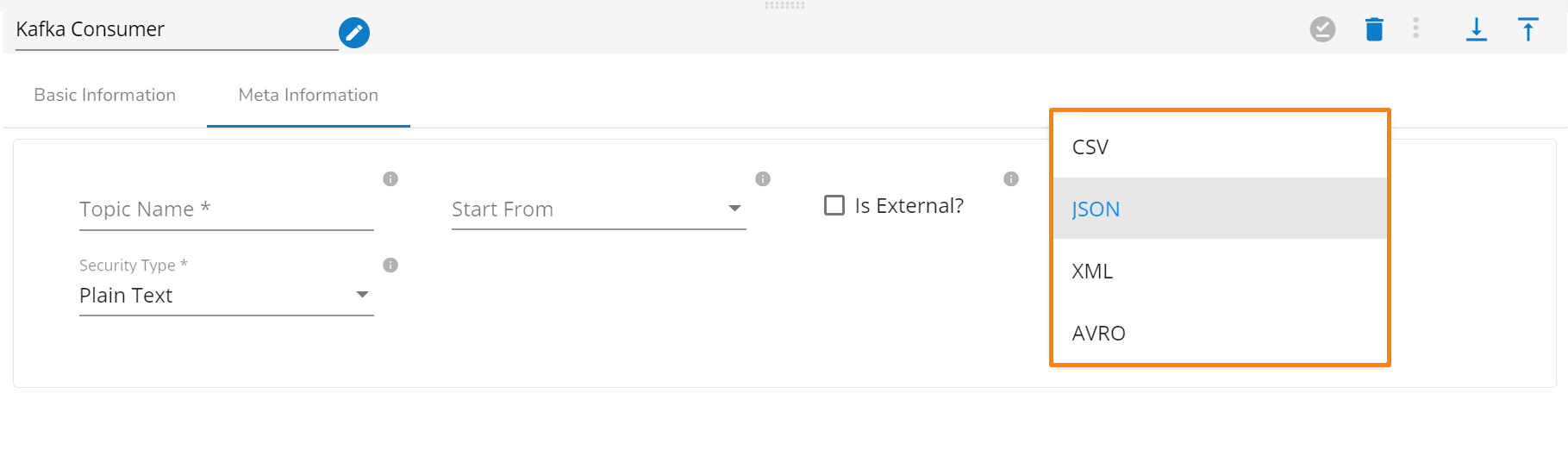Open the Meta Information tab
The height and width of the screenshot is (456, 1568).
(x=309, y=96)
